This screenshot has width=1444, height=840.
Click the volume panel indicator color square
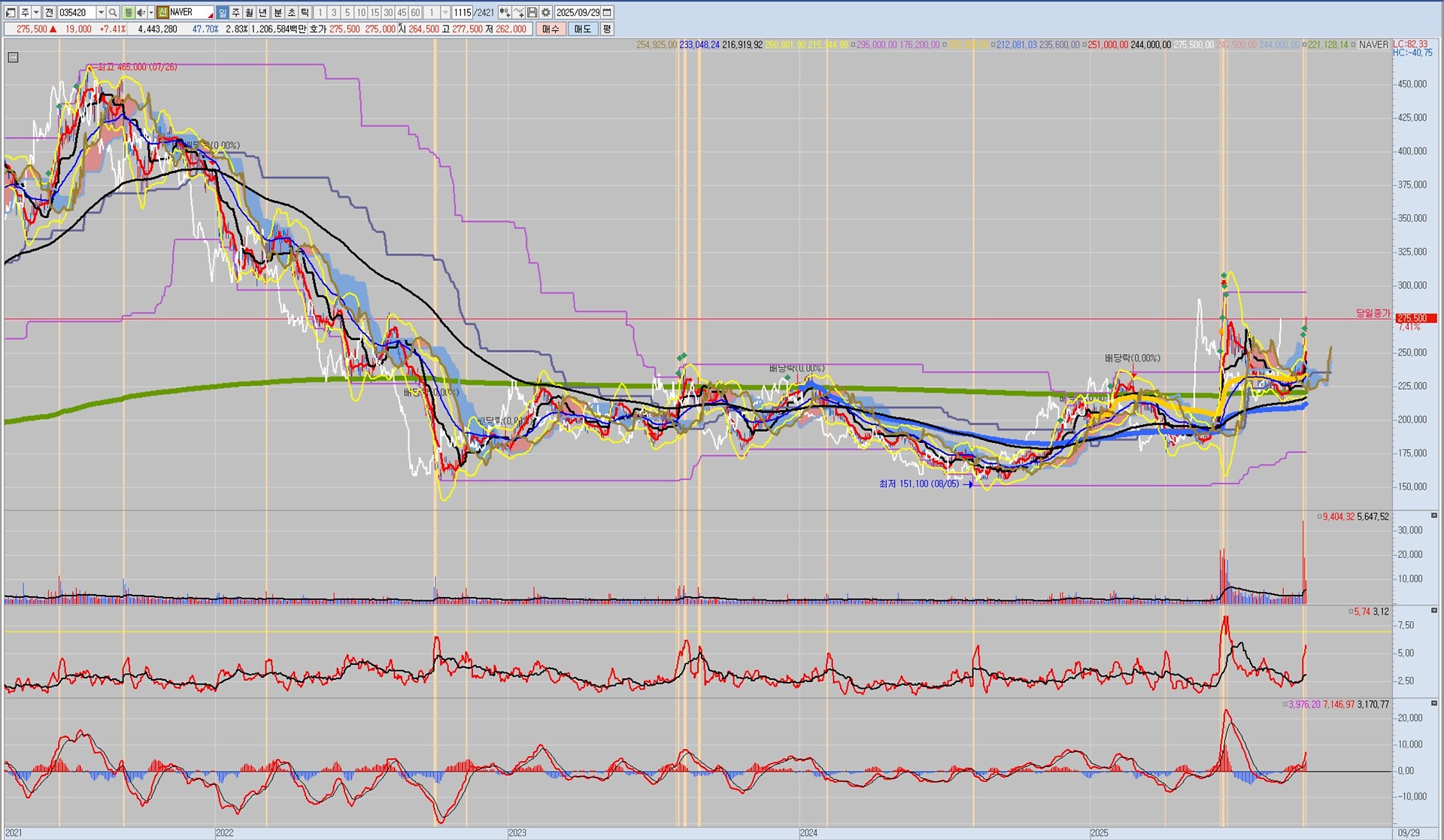pyautogui.click(x=1319, y=517)
